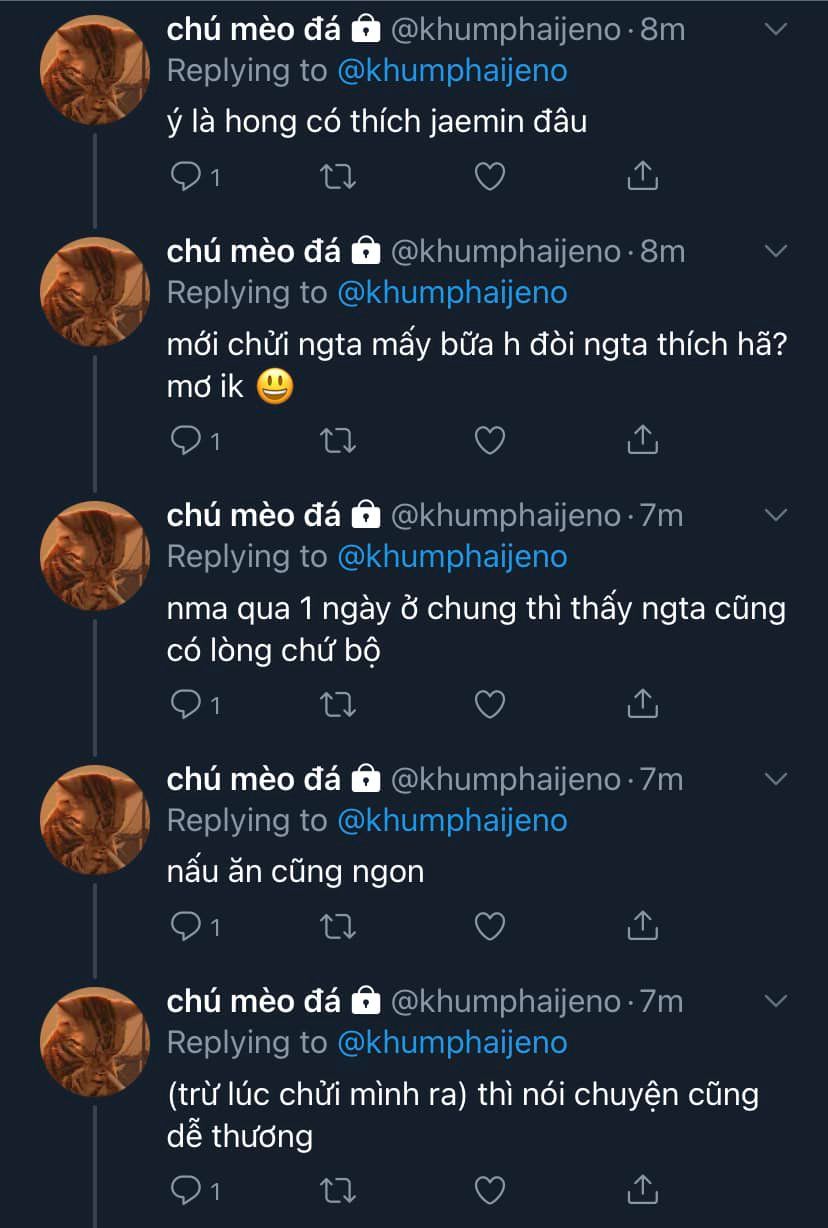Screen dimensions: 828x1228
Task: Retweet the 'nma qua 1 ngày' tweet
Action: pyautogui.click(x=337, y=705)
